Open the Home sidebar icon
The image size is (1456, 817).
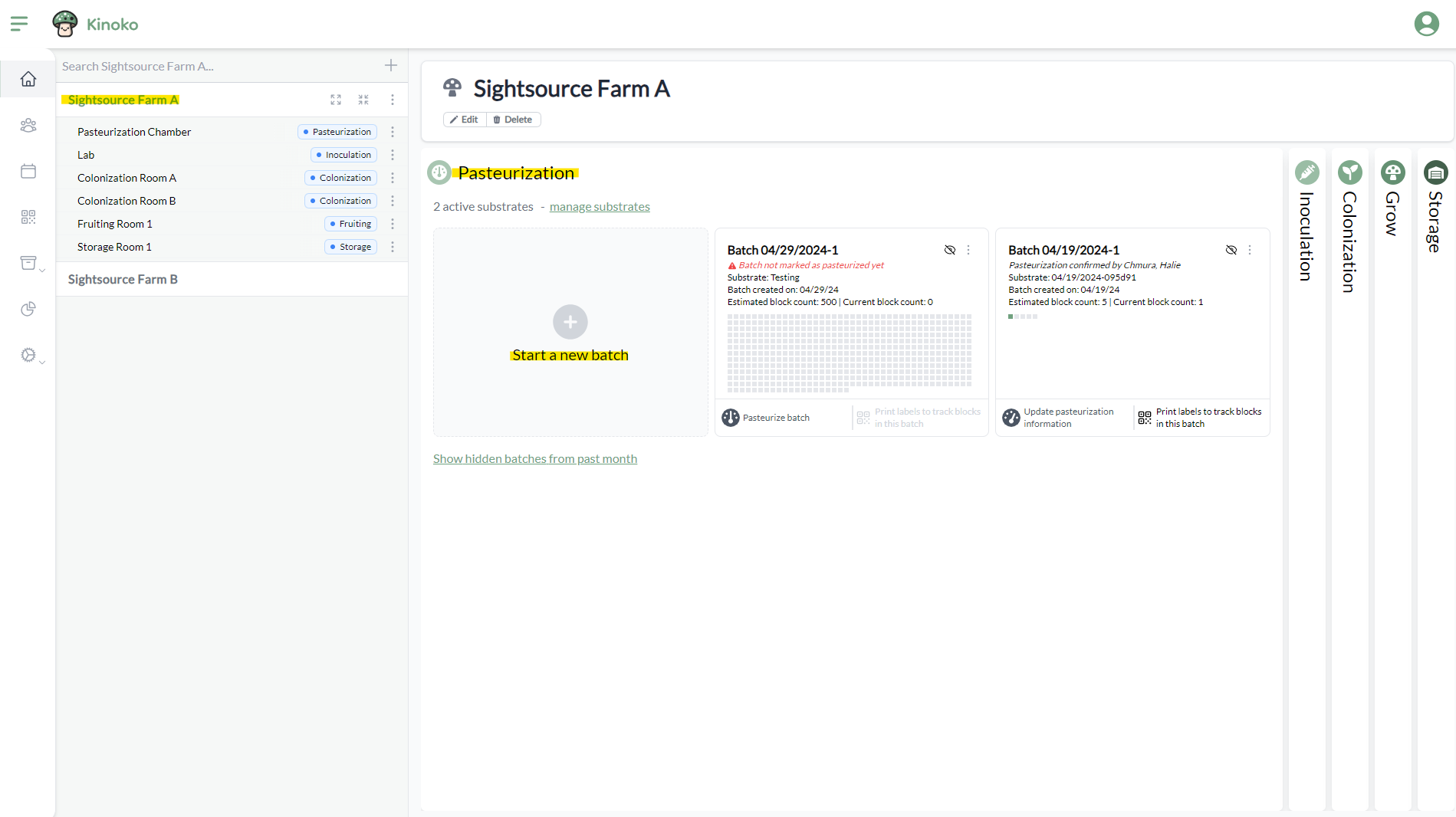pyautogui.click(x=28, y=79)
